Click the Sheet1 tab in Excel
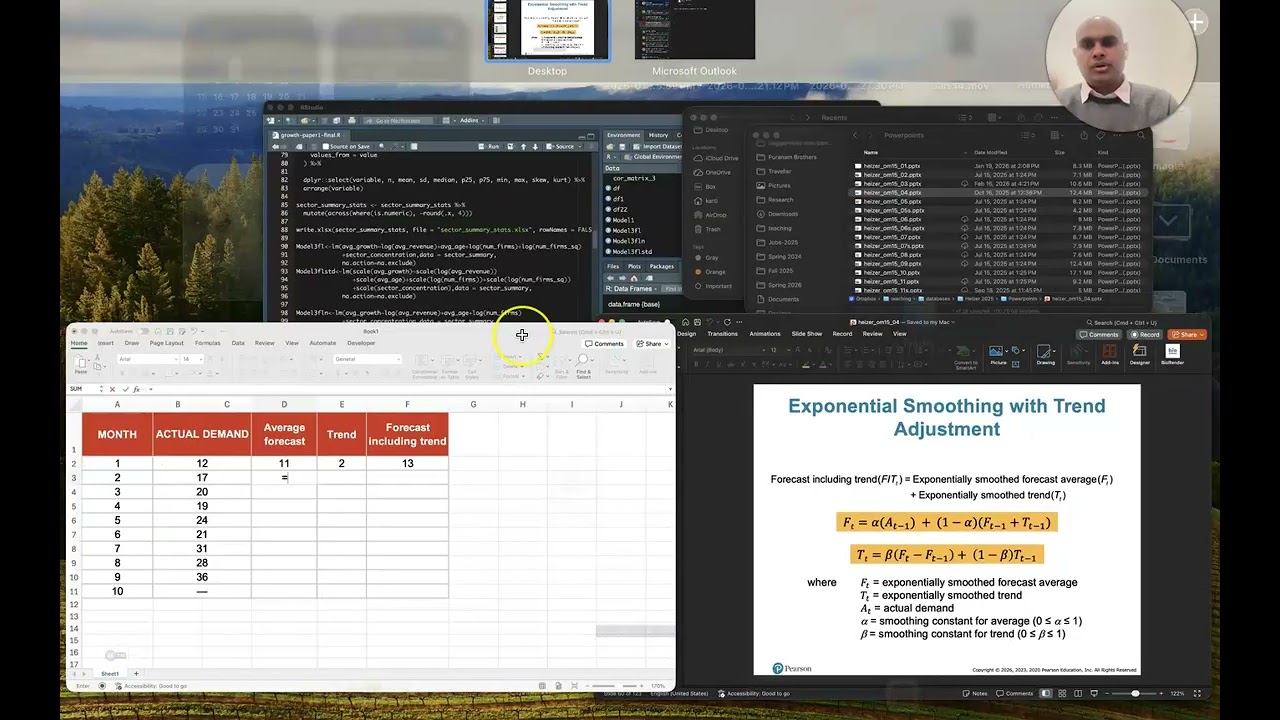 [x=109, y=673]
